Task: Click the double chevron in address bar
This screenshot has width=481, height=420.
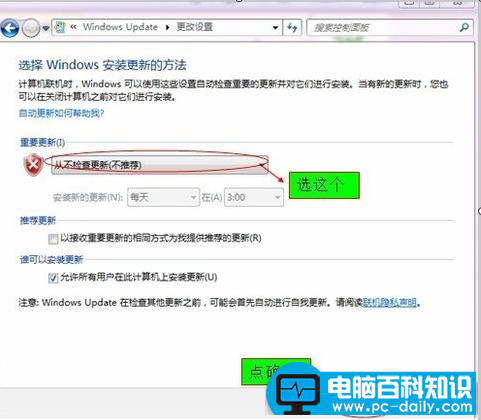Action: click(x=74, y=27)
